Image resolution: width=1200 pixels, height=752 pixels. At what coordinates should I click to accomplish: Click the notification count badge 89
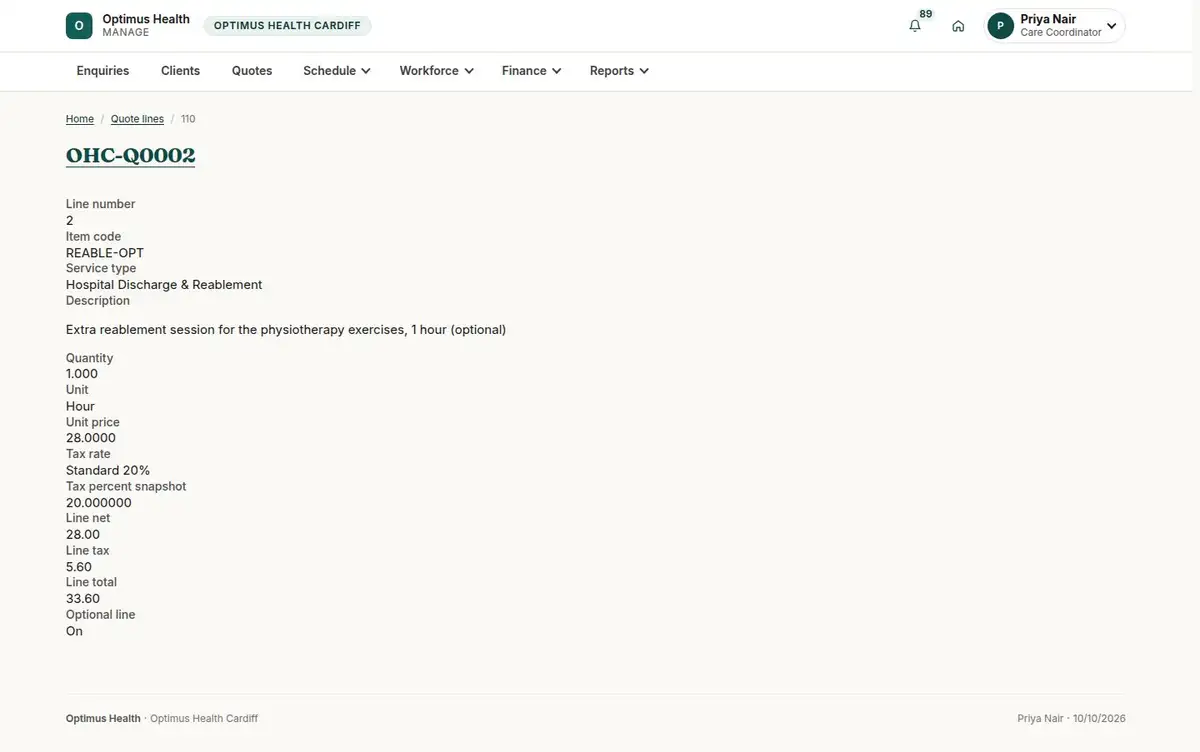pyautogui.click(x=926, y=14)
